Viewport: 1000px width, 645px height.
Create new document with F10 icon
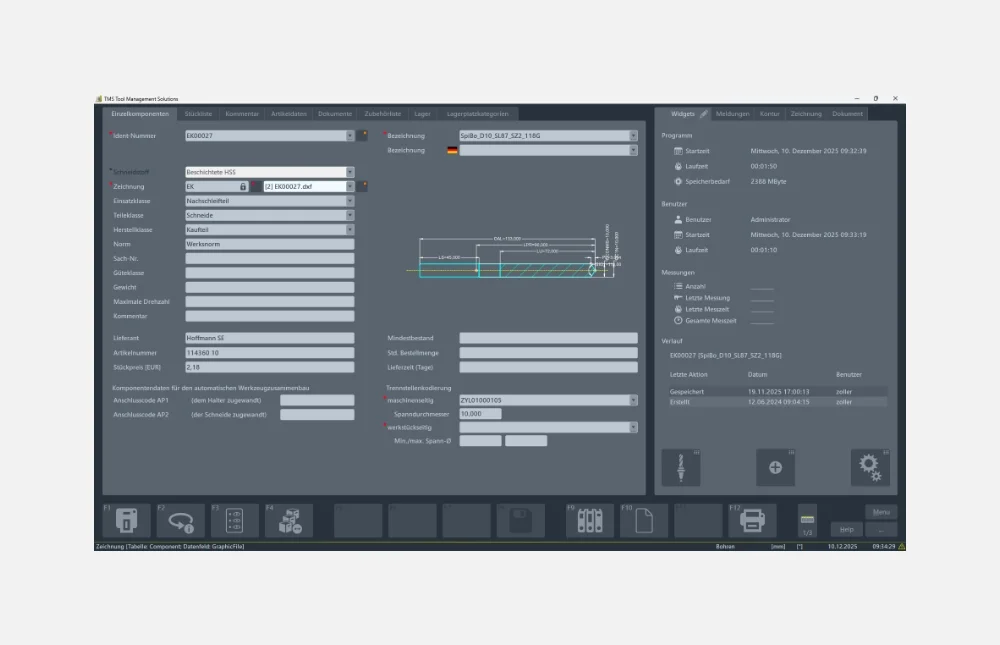click(644, 521)
